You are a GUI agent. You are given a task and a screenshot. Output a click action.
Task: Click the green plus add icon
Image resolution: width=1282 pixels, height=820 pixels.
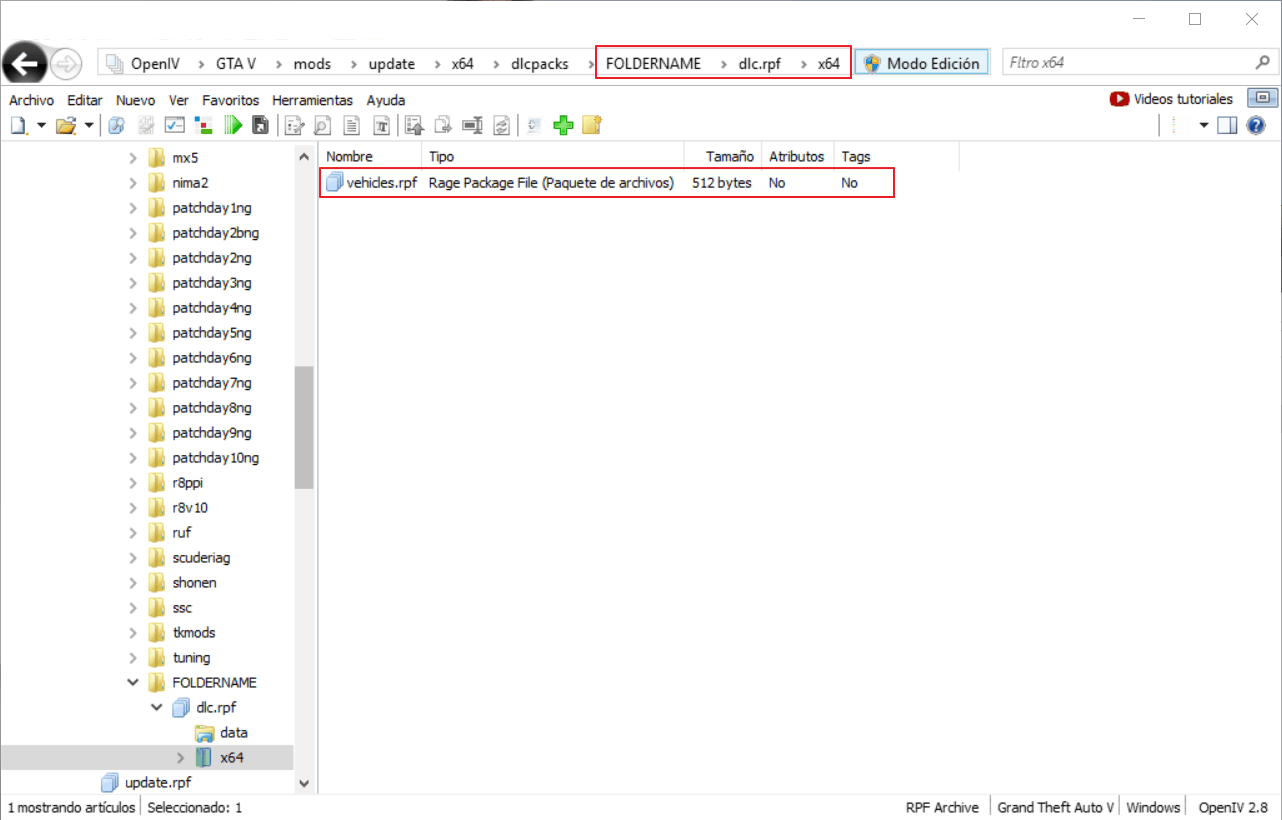(x=563, y=125)
